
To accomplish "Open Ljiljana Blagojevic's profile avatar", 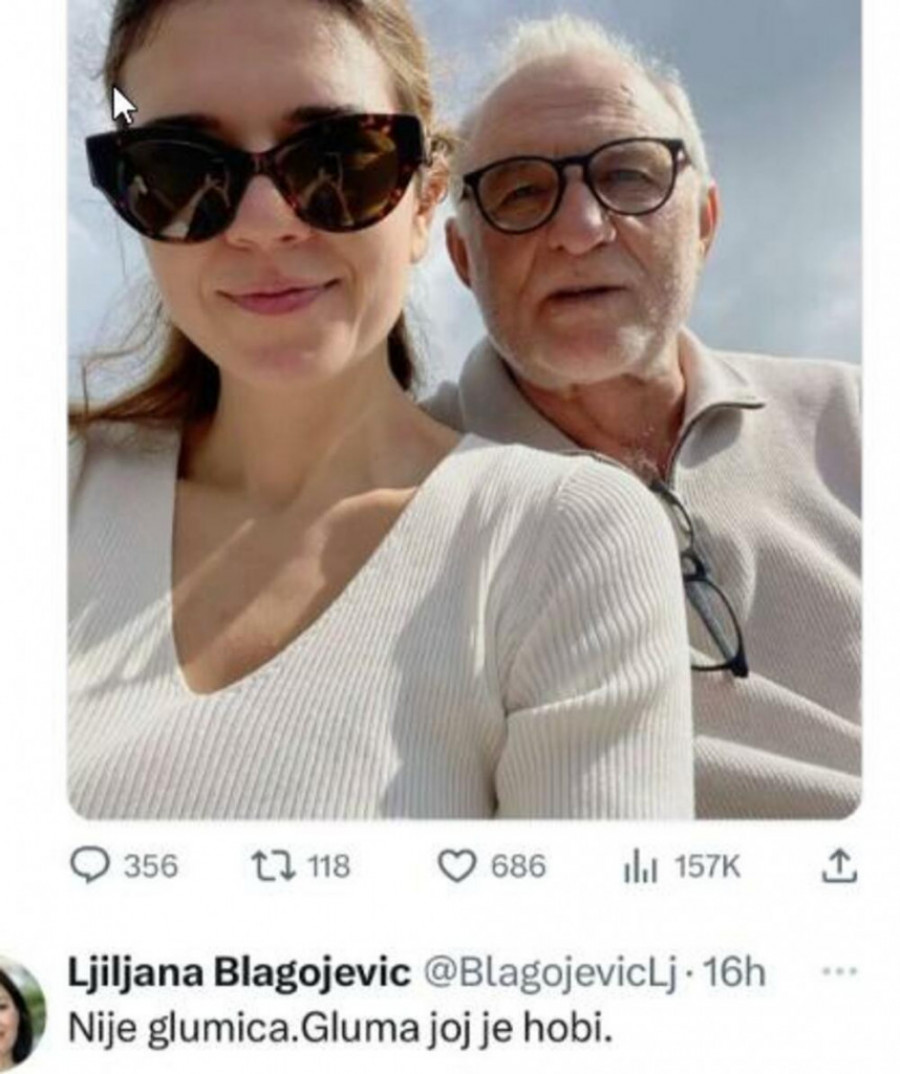I will click(20, 1012).
